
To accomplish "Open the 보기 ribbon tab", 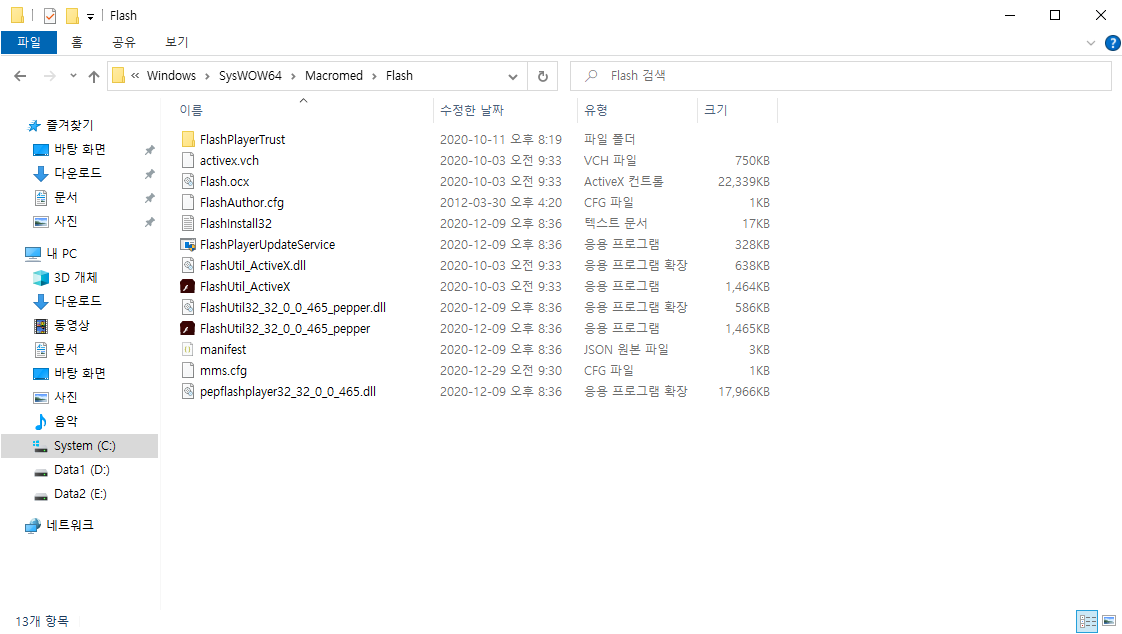I will click(177, 42).
